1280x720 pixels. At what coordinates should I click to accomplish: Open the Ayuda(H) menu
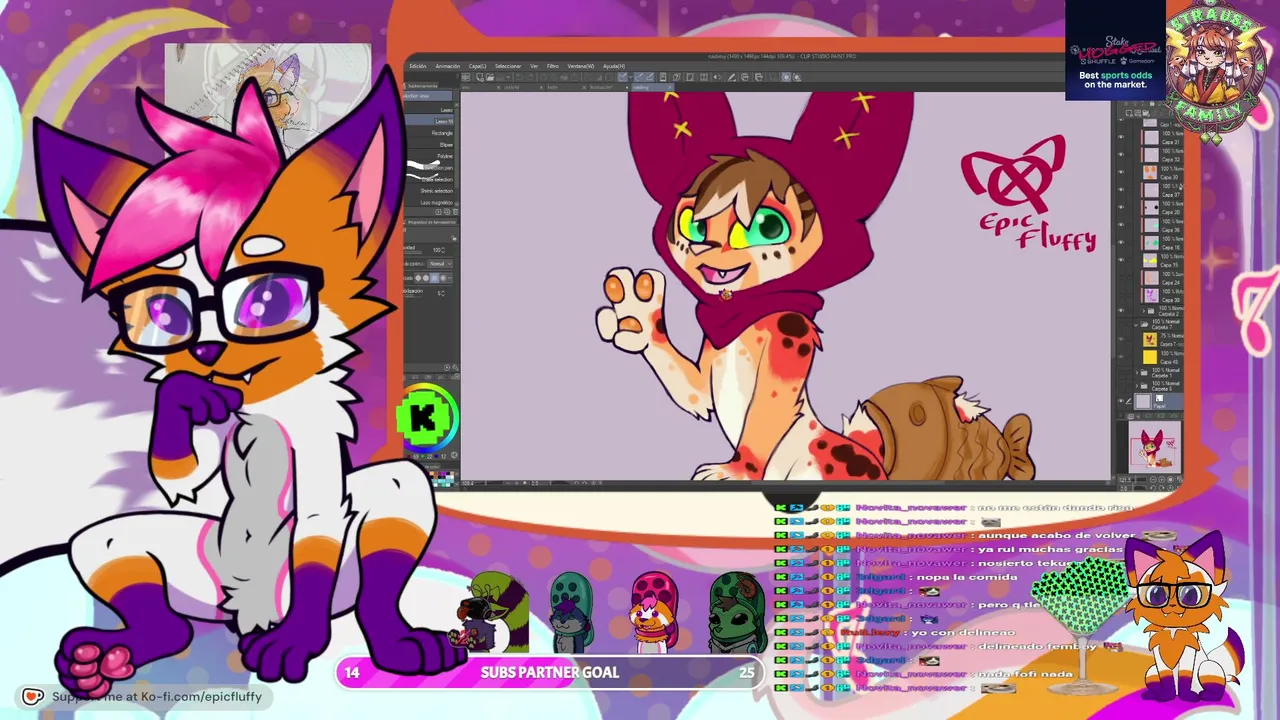[x=614, y=66]
